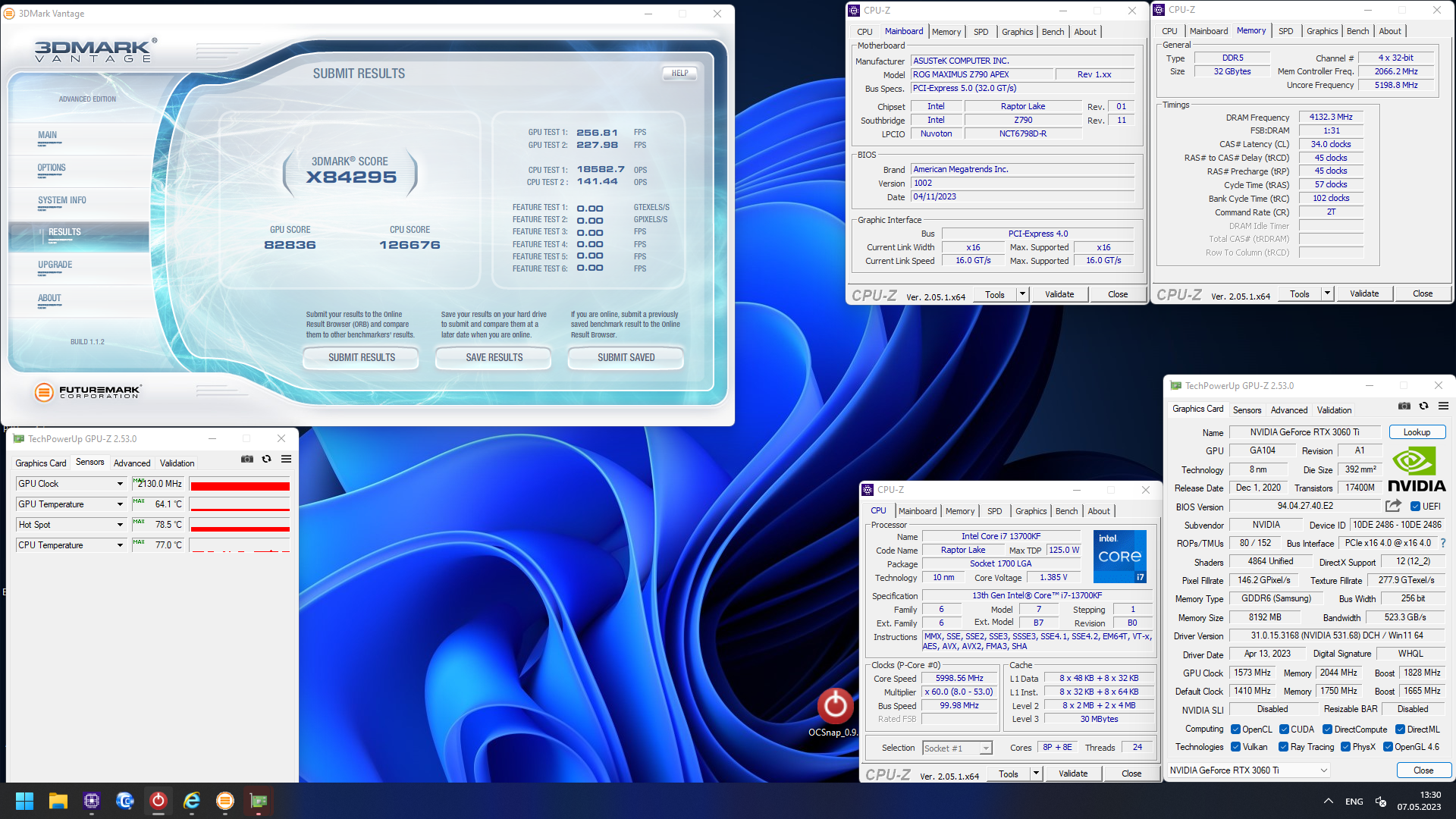1456x819 pixels.
Task: Toggle the UEFI checkbox in GPU-Z
Action: click(1415, 506)
